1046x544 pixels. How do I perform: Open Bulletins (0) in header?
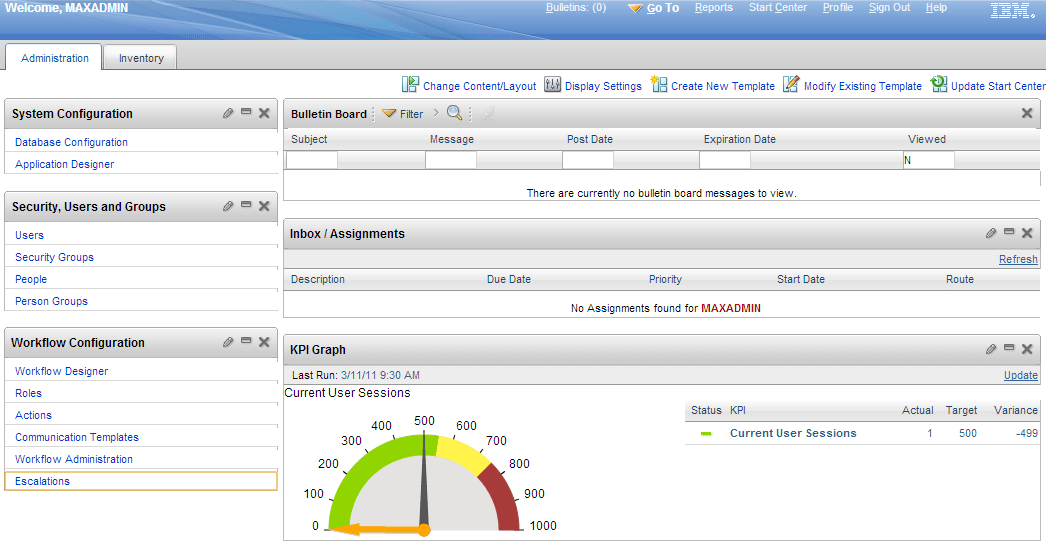[x=576, y=7]
